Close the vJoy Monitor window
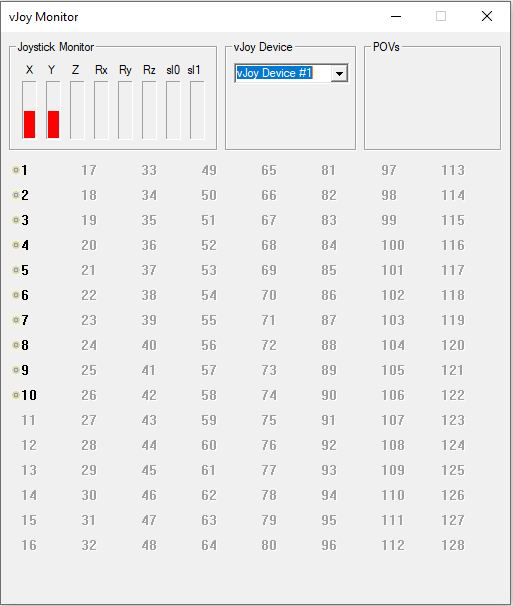Image resolution: width=513 pixels, height=606 pixels. (487, 16)
